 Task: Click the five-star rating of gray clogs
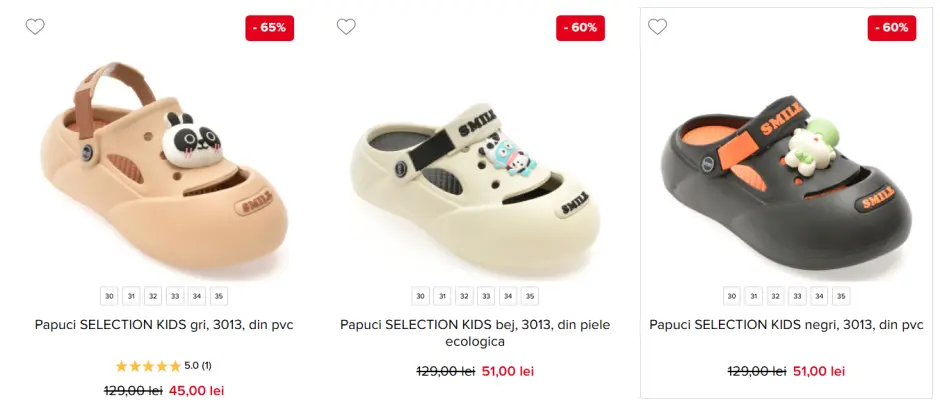pos(148,366)
